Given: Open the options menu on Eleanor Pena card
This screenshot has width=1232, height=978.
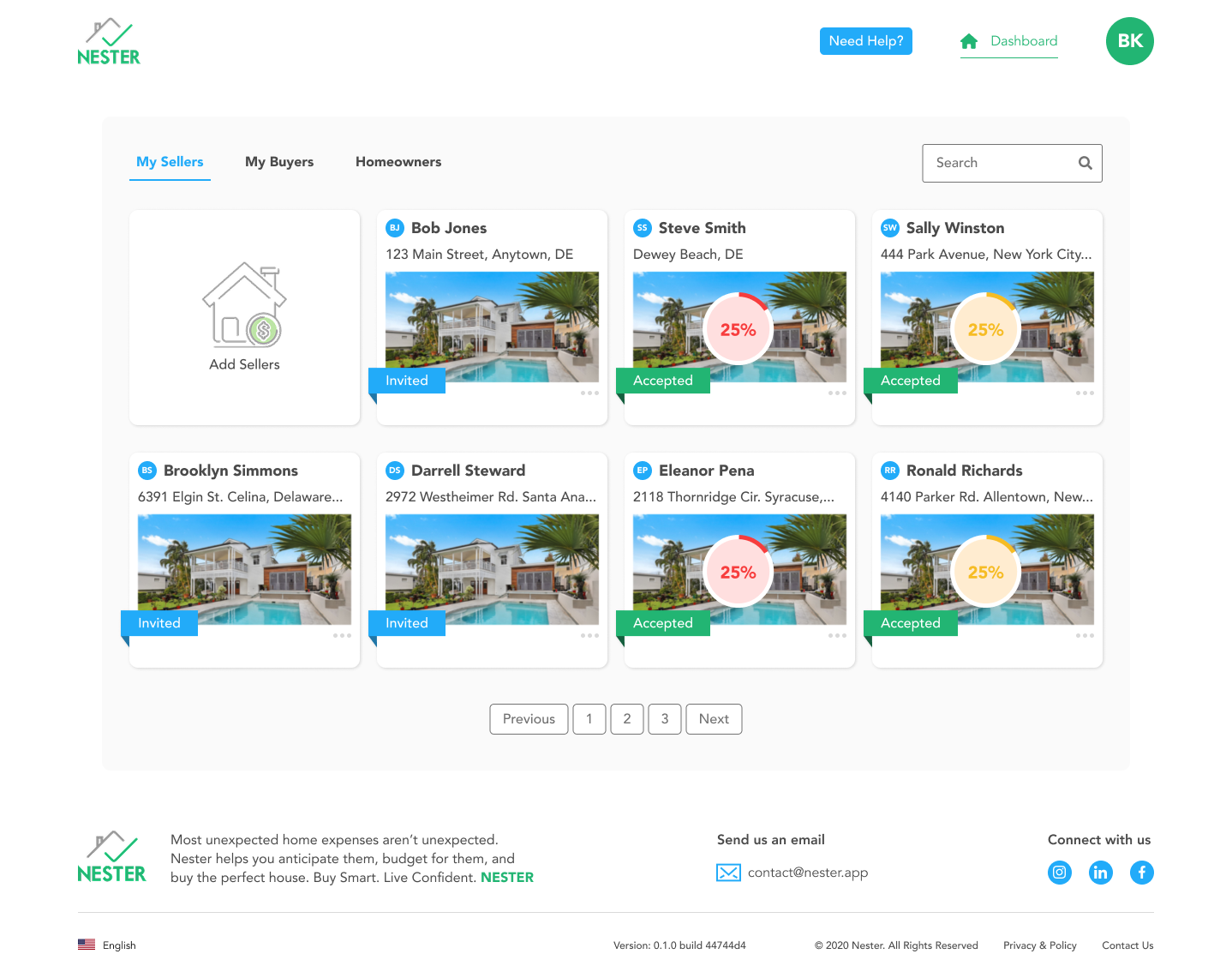Looking at the screenshot, I should [x=837, y=635].
